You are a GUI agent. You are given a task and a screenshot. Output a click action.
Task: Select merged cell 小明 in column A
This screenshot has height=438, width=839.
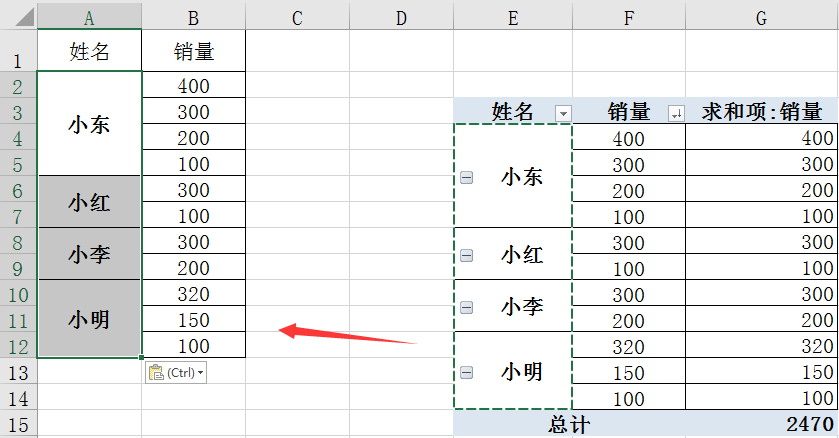click(x=89, y=319)
